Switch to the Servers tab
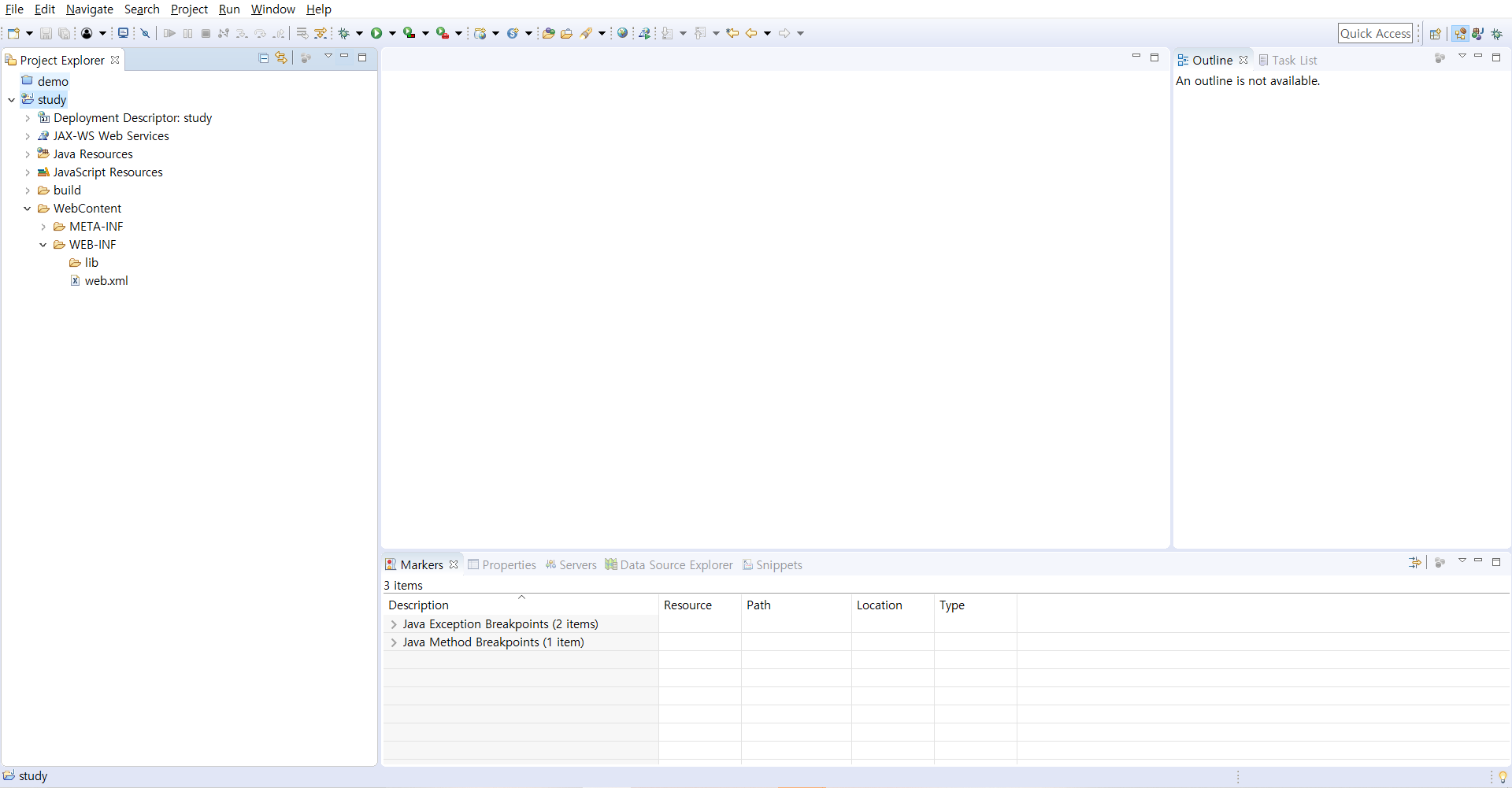 point(571,565)
